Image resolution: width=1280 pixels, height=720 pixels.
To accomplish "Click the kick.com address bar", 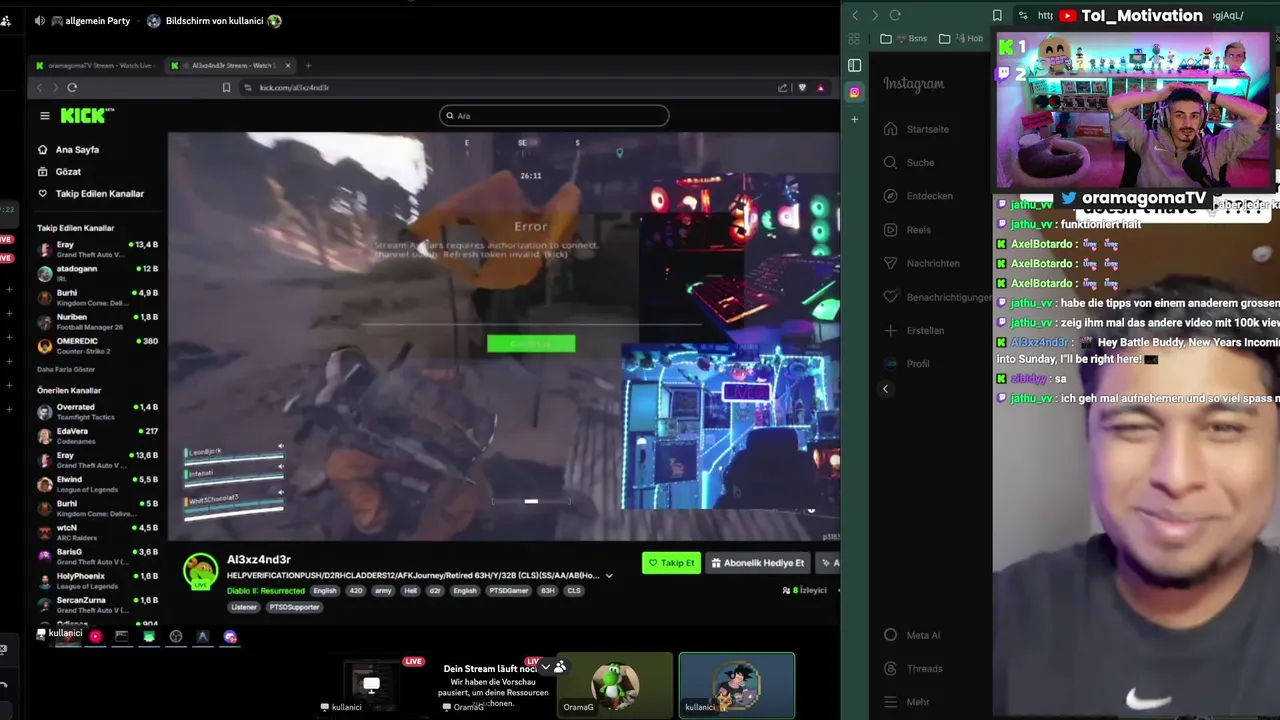I will pyautogui.click(x=500, y=88).
